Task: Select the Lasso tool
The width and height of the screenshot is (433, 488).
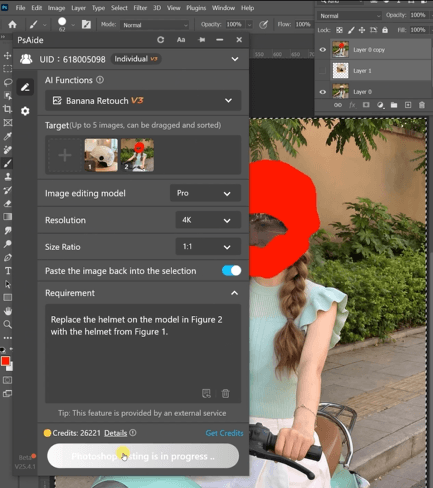Action: [x=7, y=82]
